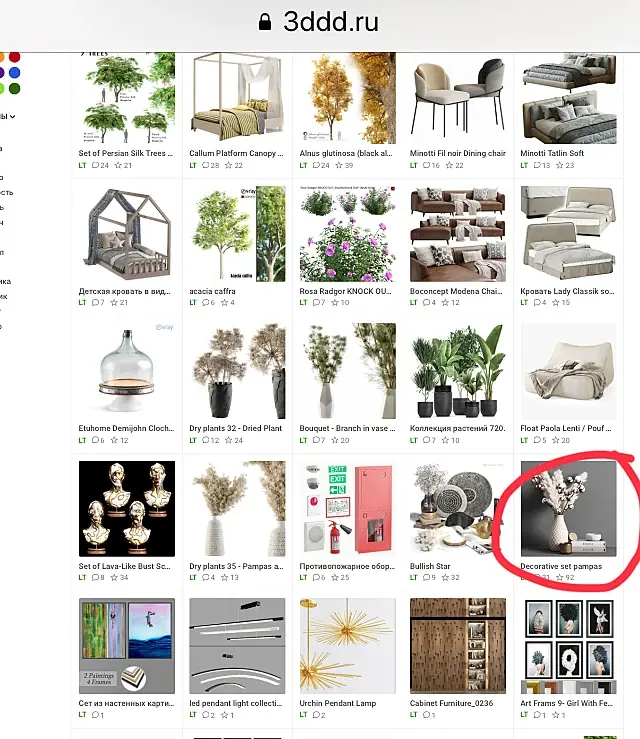
Task: Open the Set of Lava-Like Bust Sculptures thumbnail
Action: point(127,509)
